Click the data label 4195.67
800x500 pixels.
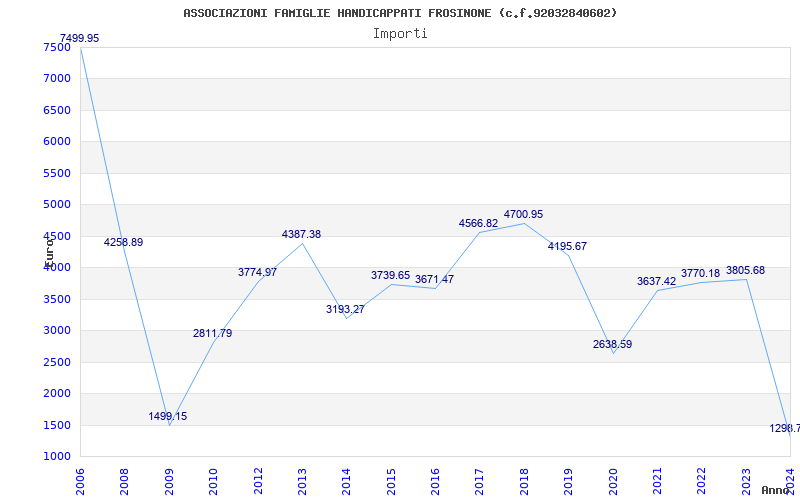(567, 246)
